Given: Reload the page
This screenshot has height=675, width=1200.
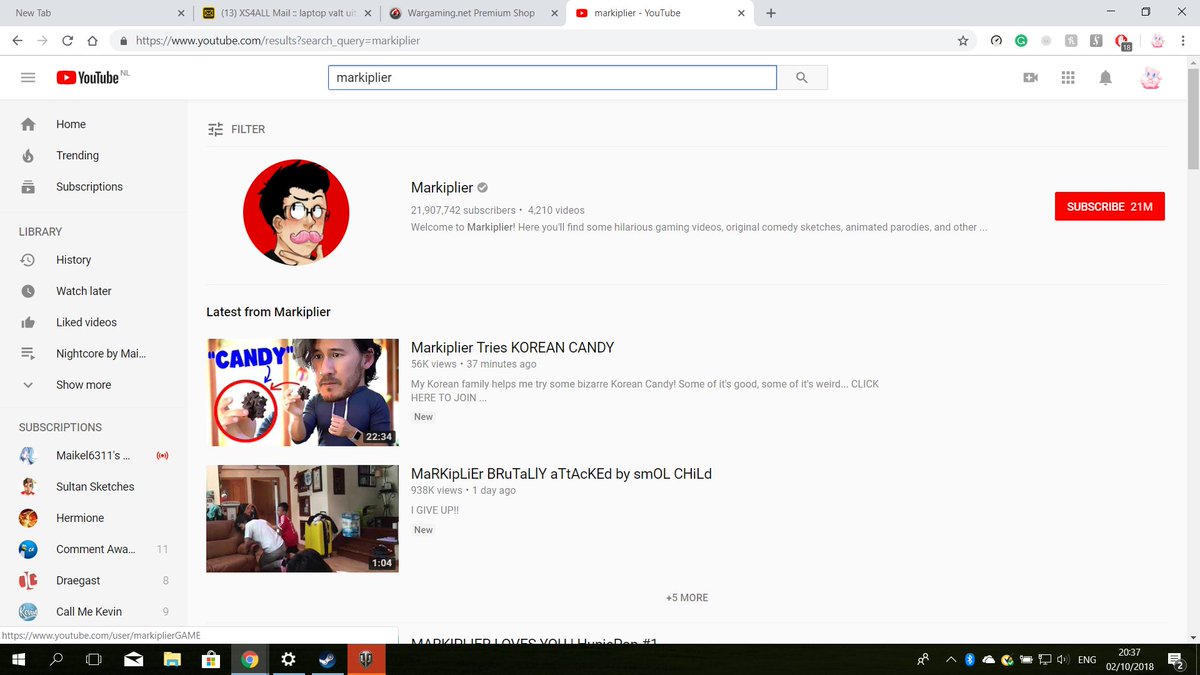Looking at the screenshot, I should (x=67, y=41).
